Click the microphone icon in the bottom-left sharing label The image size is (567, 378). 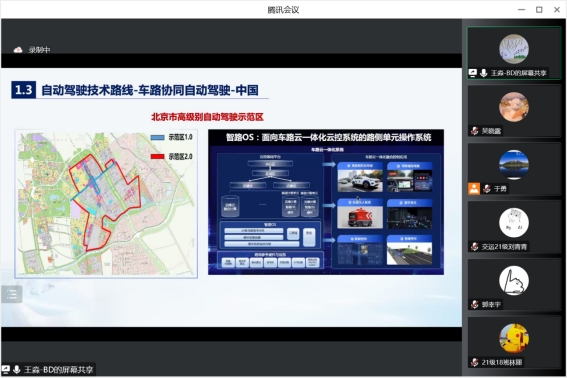click(16, 369)
